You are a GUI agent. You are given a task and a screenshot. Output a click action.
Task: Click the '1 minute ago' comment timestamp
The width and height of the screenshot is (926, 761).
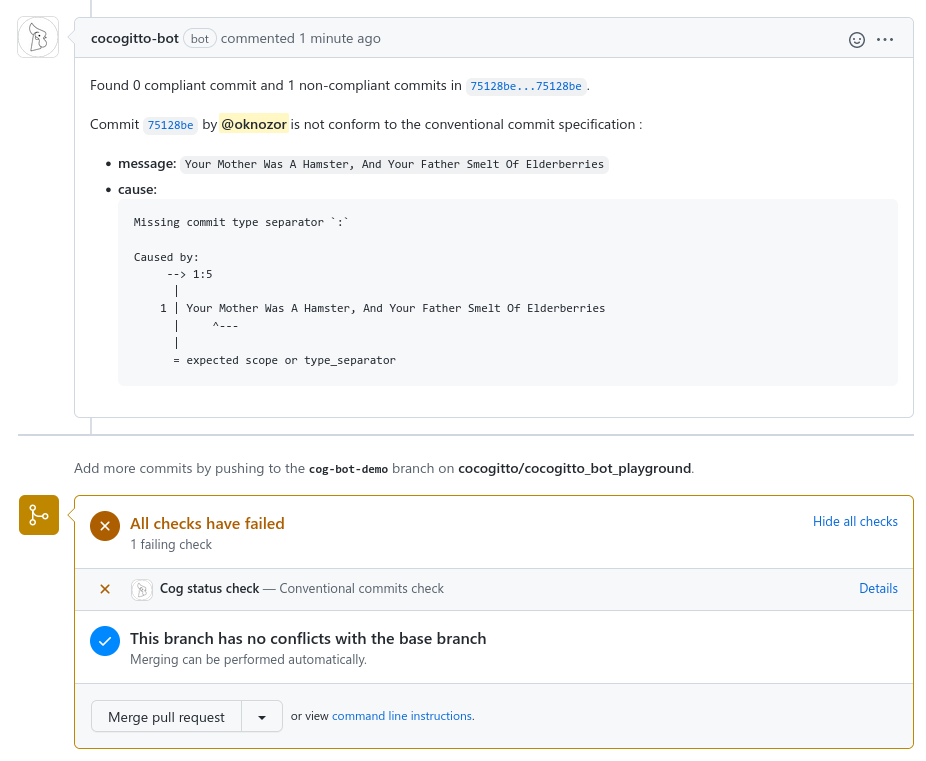340,39
